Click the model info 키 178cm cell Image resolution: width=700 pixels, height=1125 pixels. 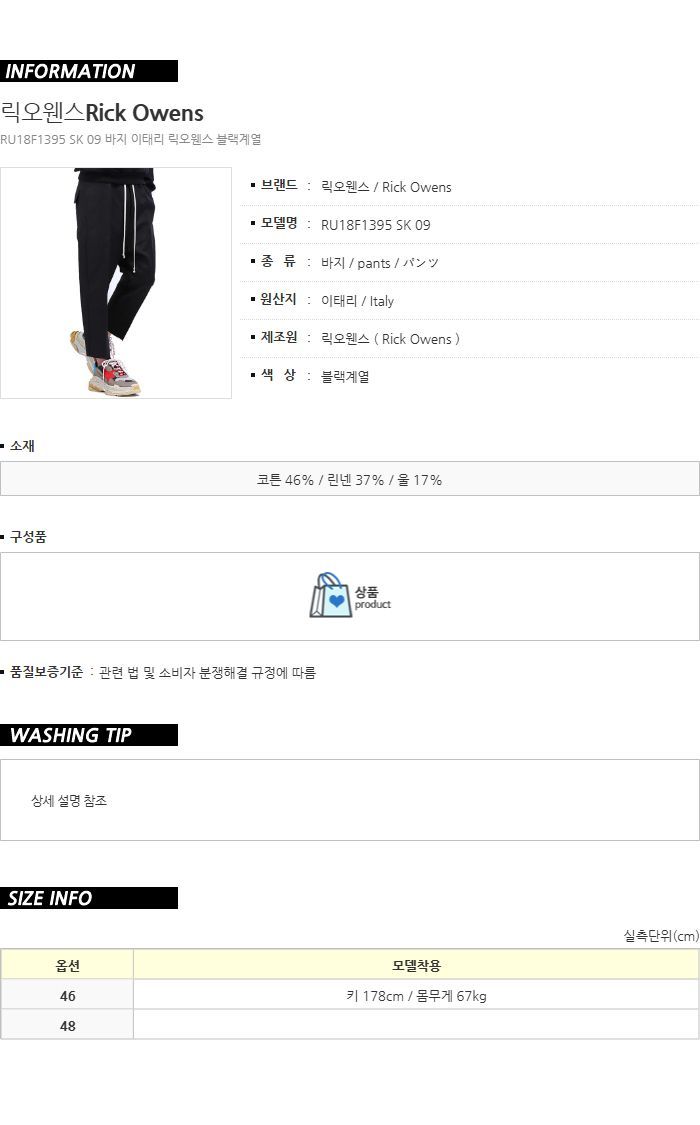pyautogui.click(x=416, y=995)
